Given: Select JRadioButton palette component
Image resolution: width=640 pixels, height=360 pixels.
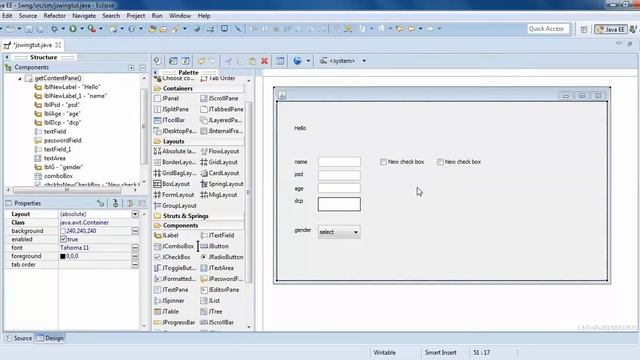Looking at the screenshot, I should (x=222, y=257).
